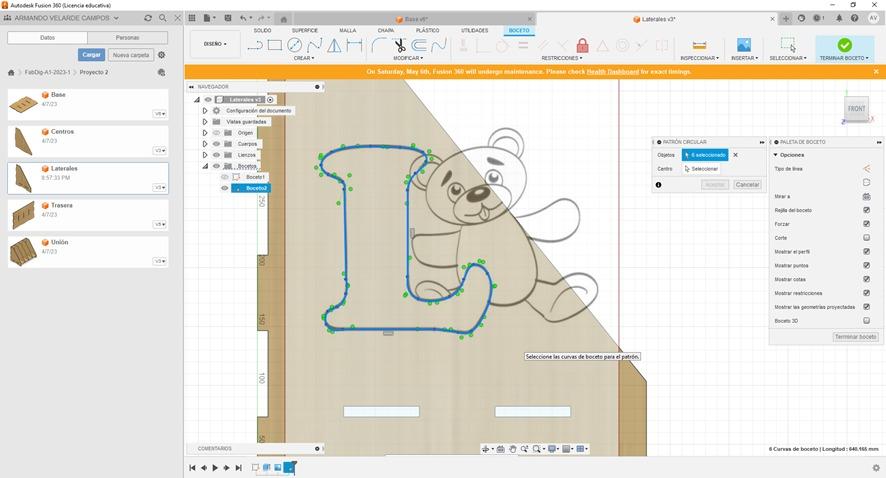
Task: Expand the Origen folder
Action: [x=205, y=133]
